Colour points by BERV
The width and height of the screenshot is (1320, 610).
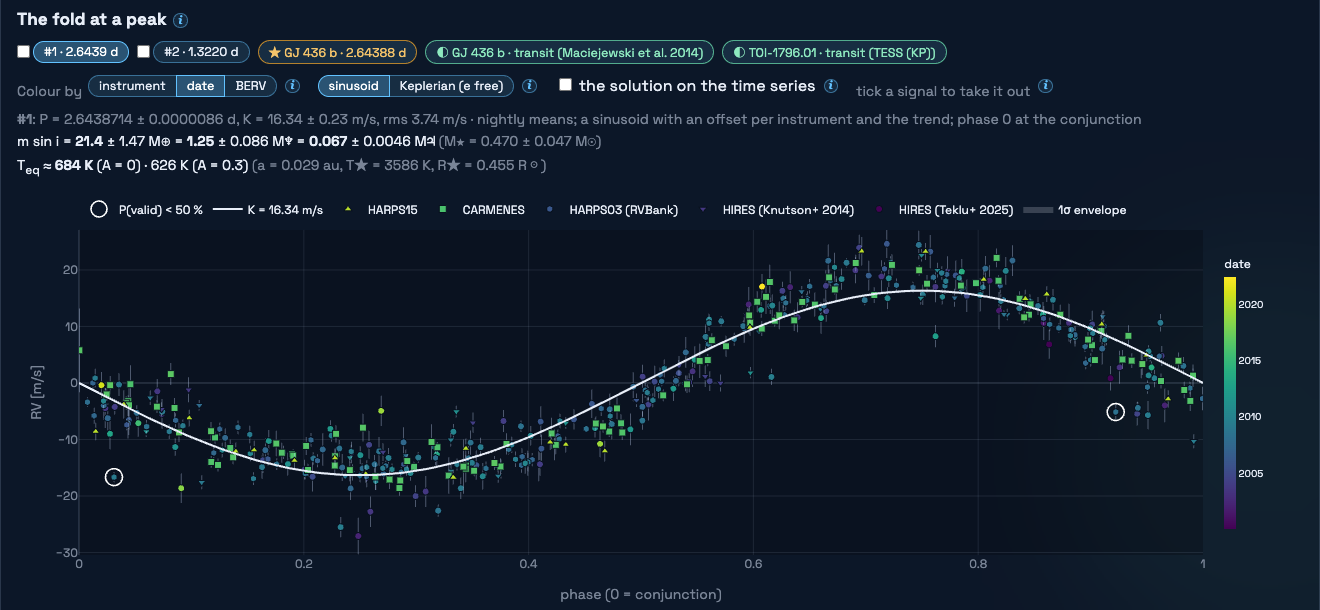coord(250,86)
